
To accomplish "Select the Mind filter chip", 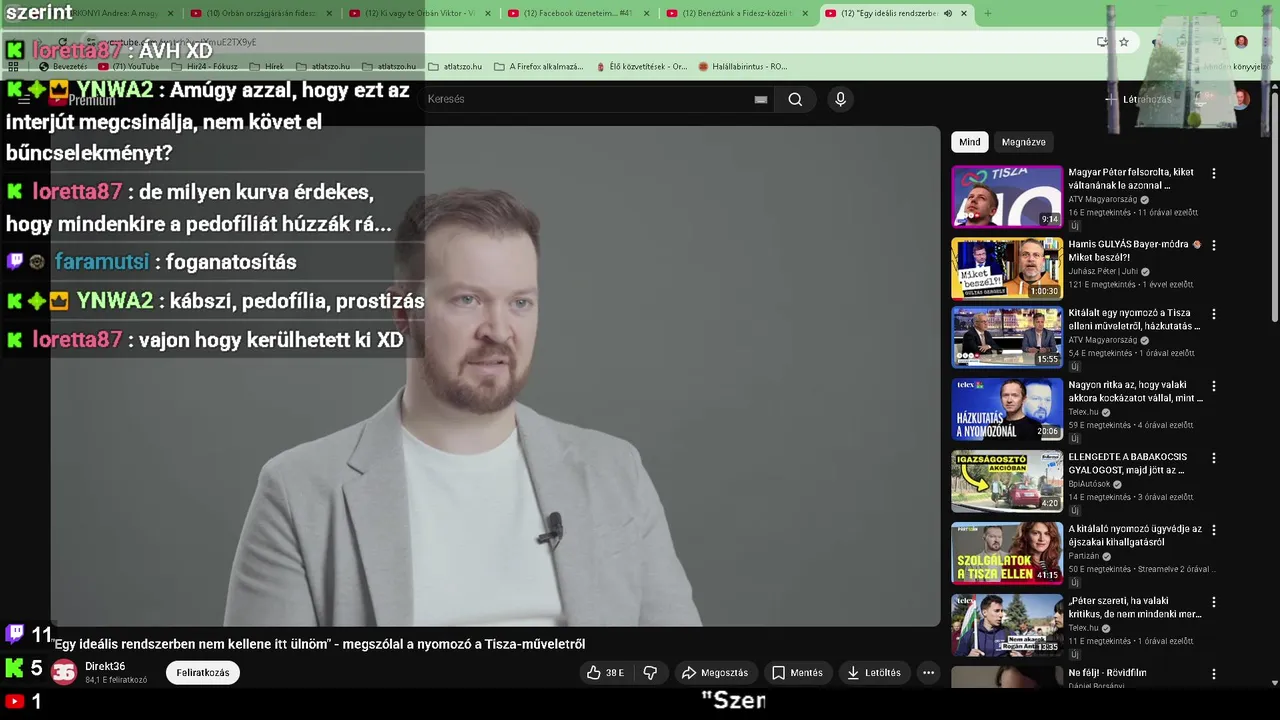I will coord(970,142).
